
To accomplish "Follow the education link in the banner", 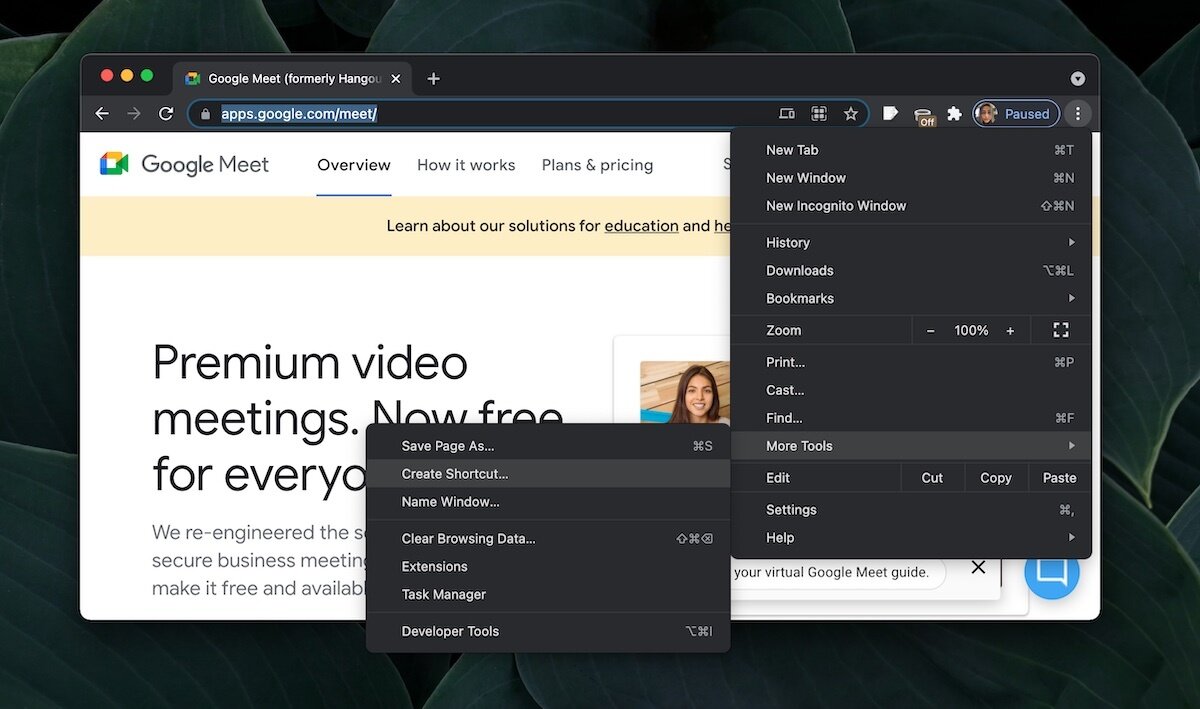I will point(641,225).
